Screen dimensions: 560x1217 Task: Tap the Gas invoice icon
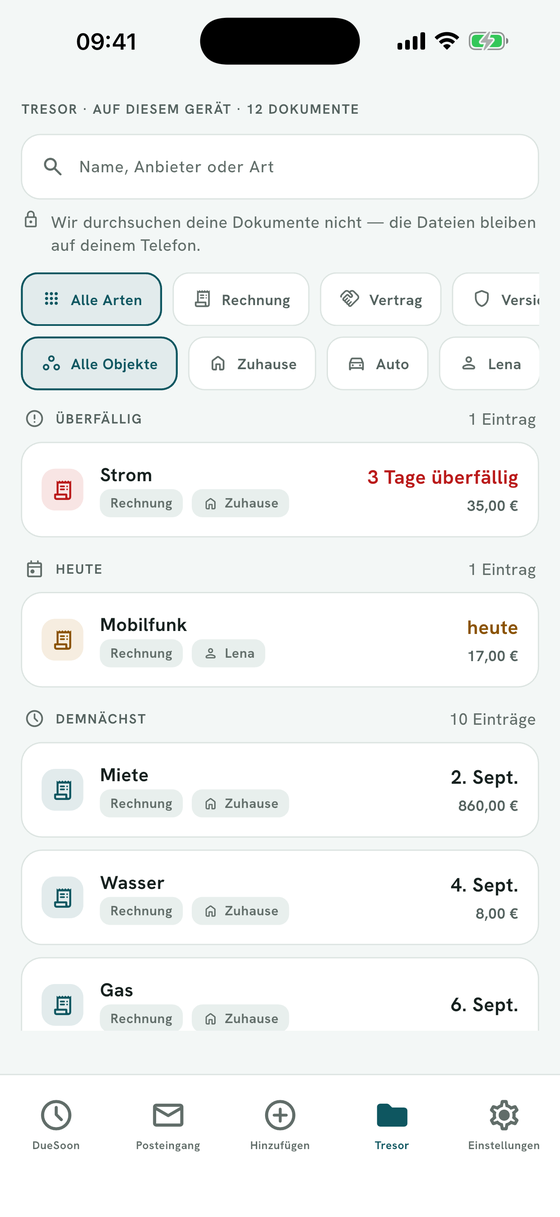pos(62,1005)
